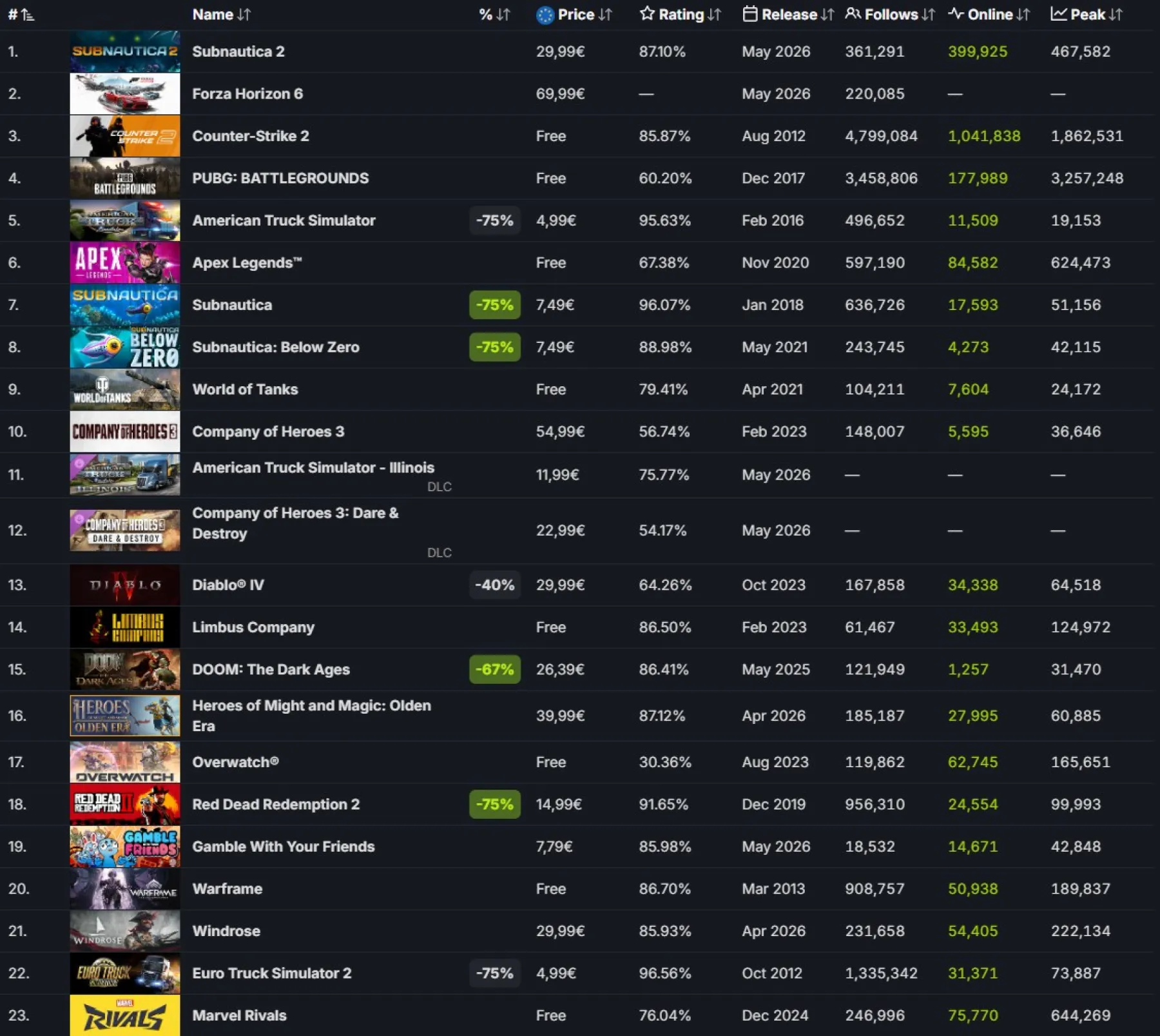1160x1036 pixels.
Task: Click the -67% badge for DOOM
Action: 495,669
